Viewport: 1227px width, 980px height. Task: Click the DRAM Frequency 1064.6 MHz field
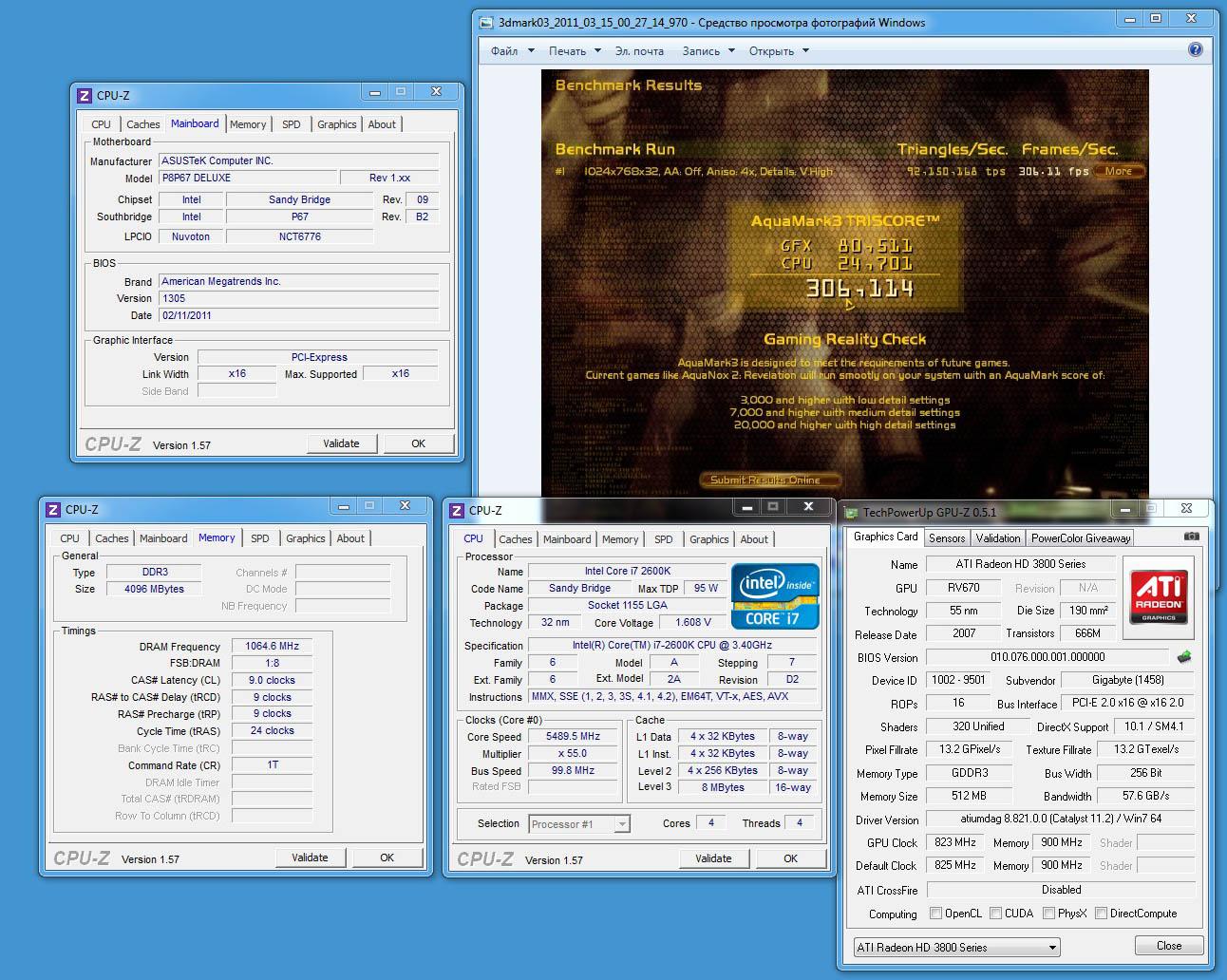coord(273,646)
